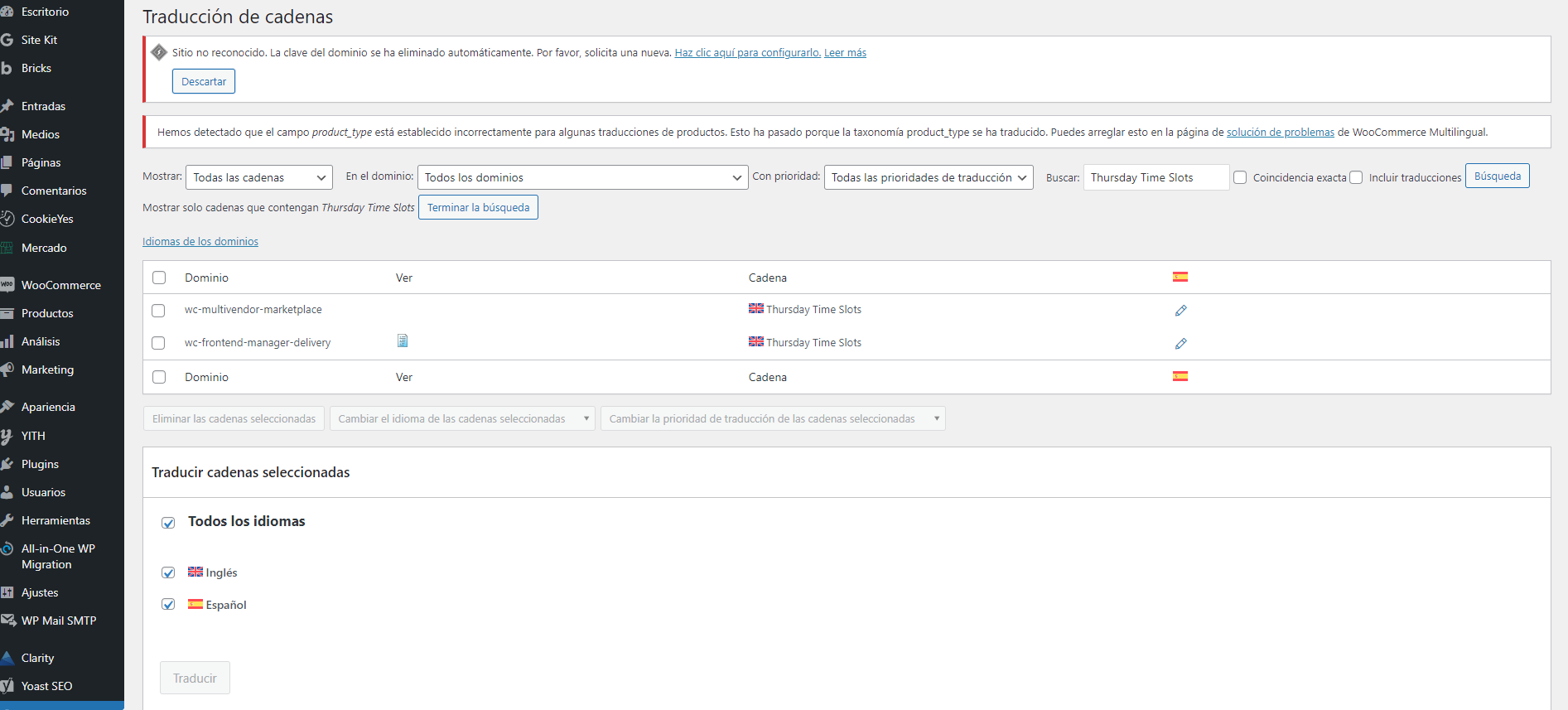Uncheck the Todos los idiomas checkbox

pos(168,523)
